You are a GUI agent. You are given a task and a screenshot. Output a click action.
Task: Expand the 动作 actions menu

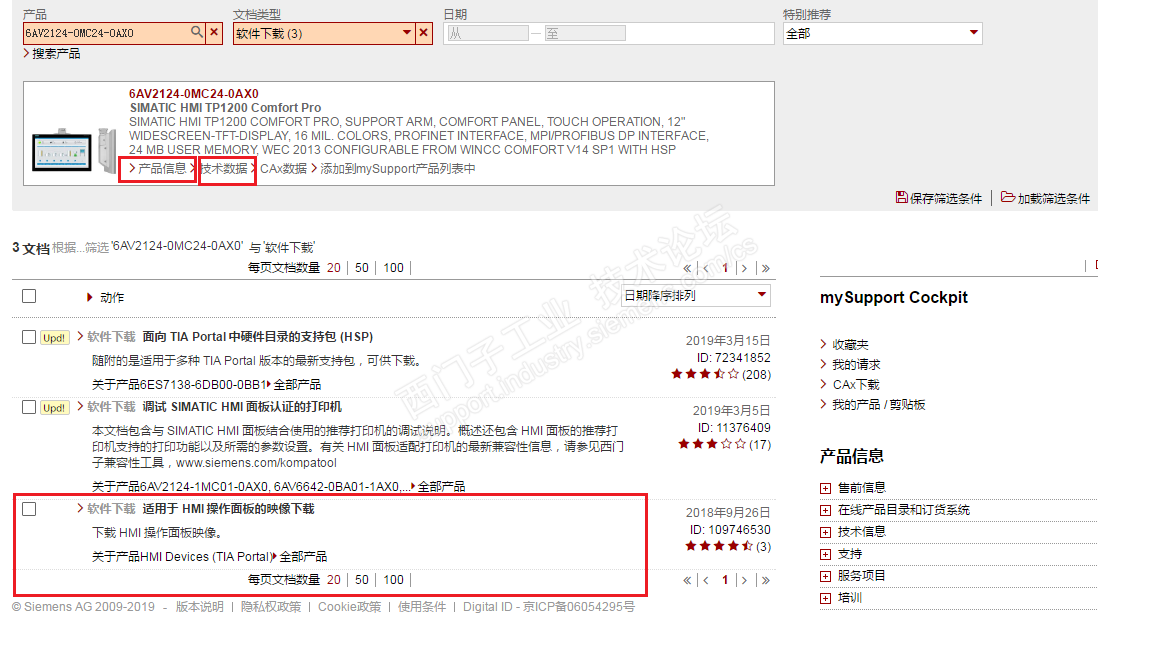click(106, 298)
